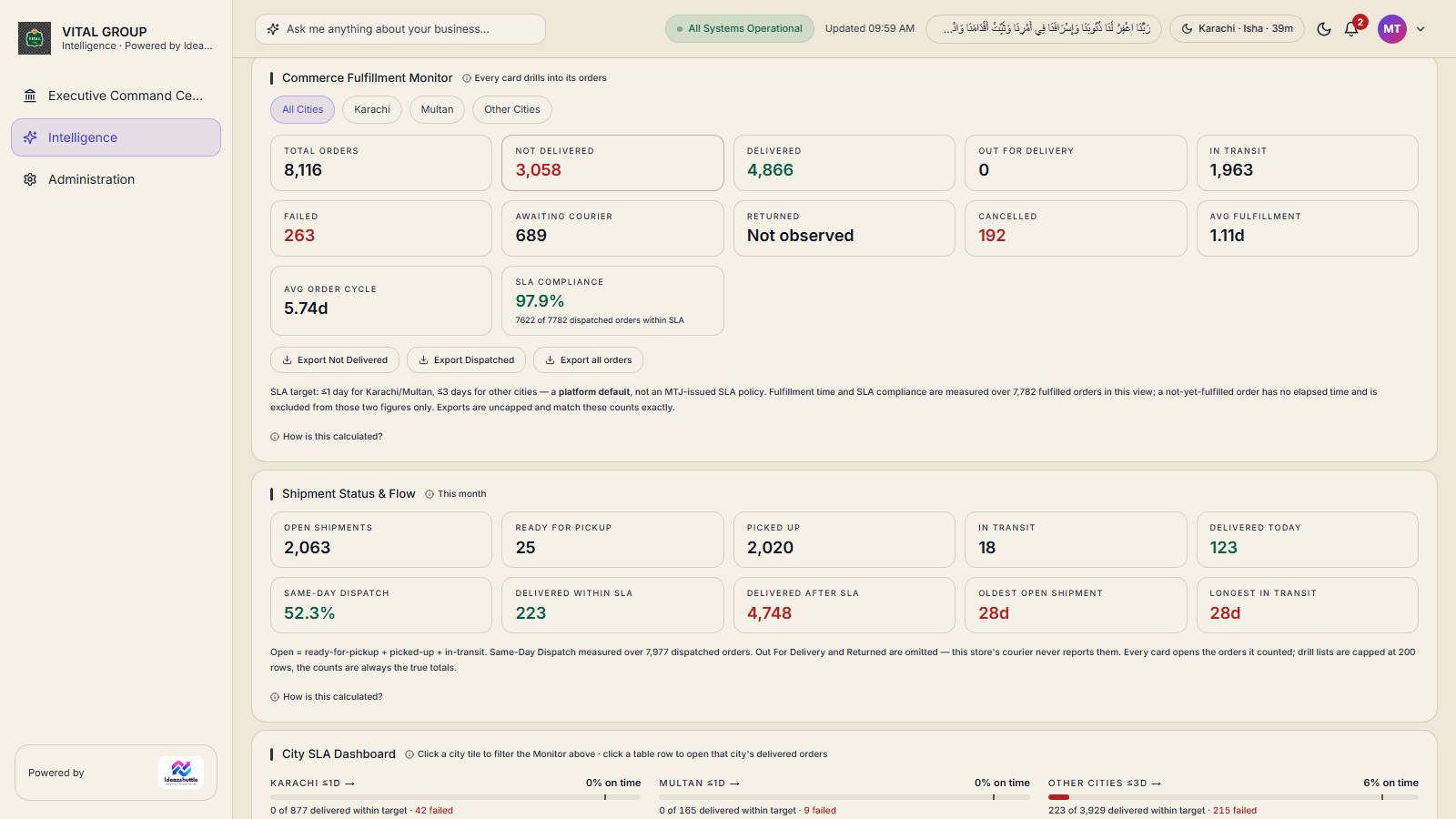Click the Vital Group logo icon

[x=35, y=38]
